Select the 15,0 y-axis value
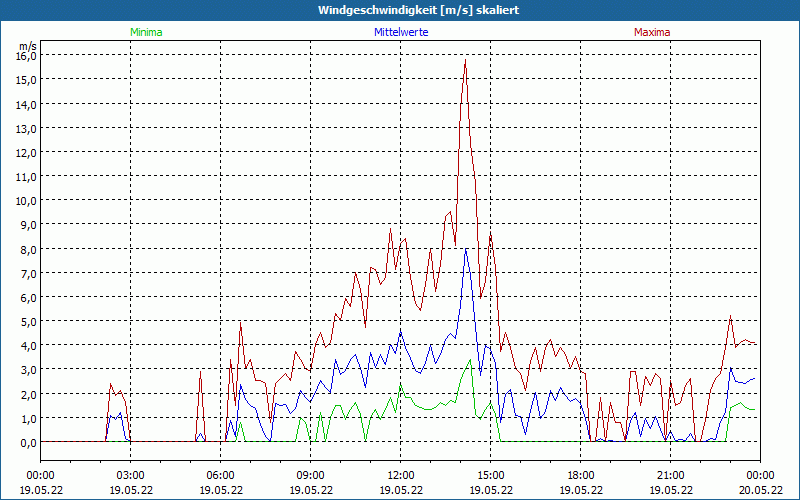Image resolution: width=800 pixels, height=500 pixels. [26, 80]
